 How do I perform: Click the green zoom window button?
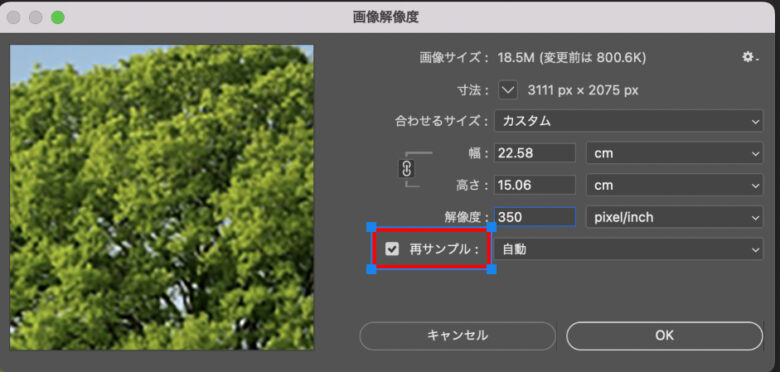[58, 17]
